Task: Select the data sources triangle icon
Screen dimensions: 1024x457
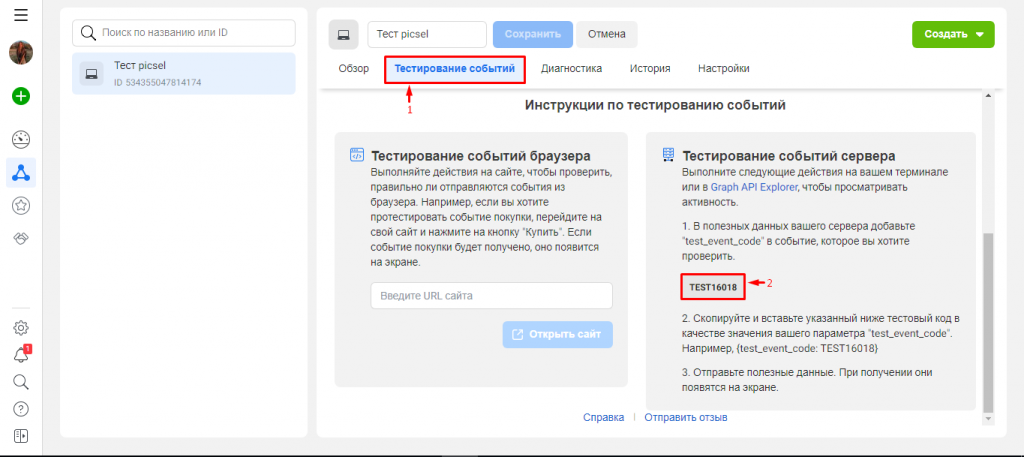Action: [x=22, y=173]
